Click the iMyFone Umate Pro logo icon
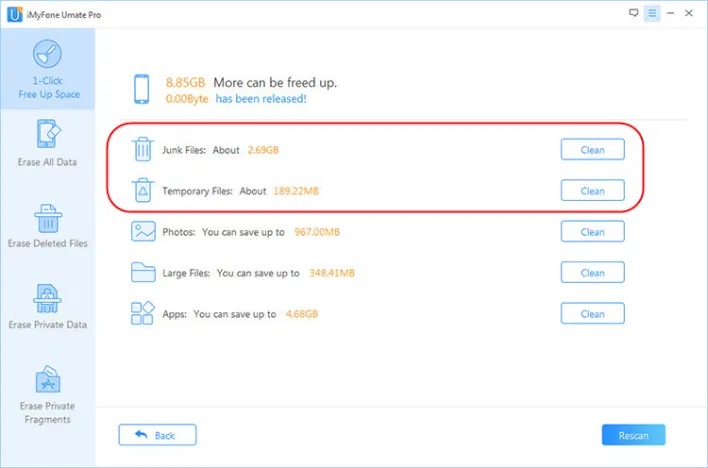 click(15, 14)
